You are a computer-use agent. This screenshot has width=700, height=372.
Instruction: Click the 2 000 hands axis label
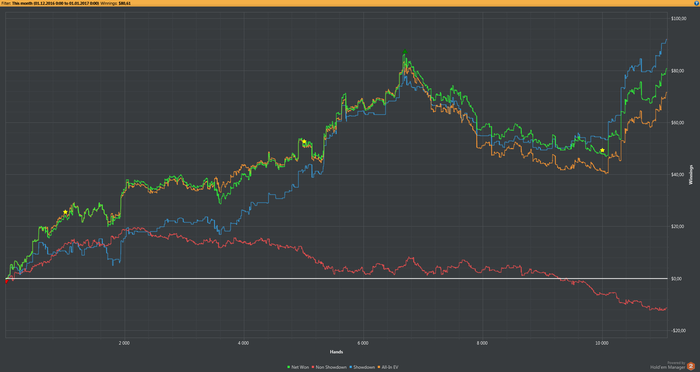point(124,343)
